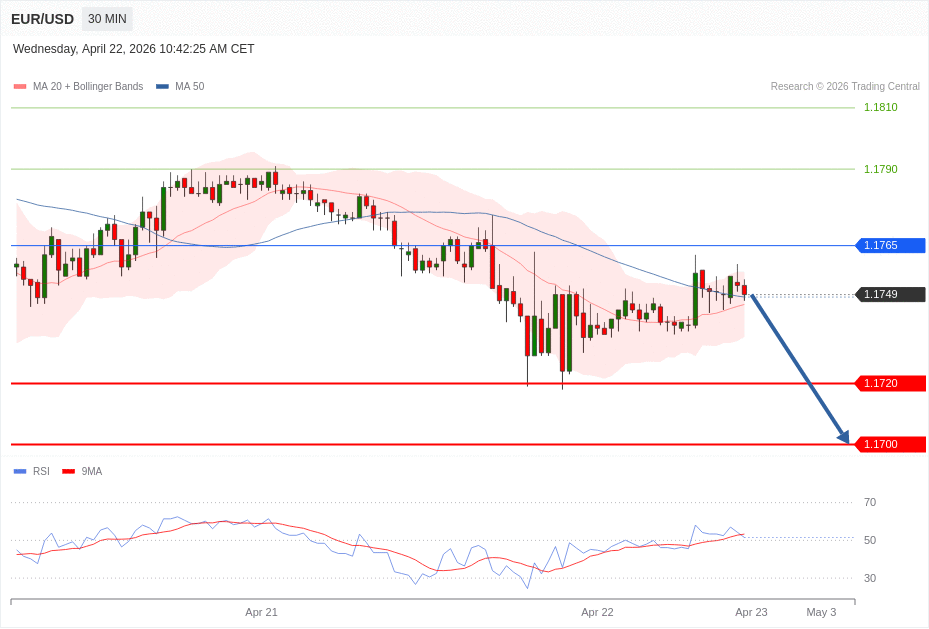Toggle the 9MA legend entry

tap(82, 471)
